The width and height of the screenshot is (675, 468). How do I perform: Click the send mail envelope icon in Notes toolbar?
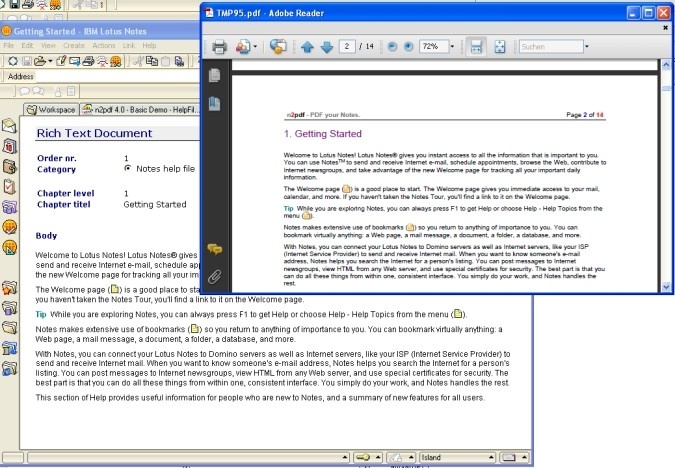tap(74, 61)
